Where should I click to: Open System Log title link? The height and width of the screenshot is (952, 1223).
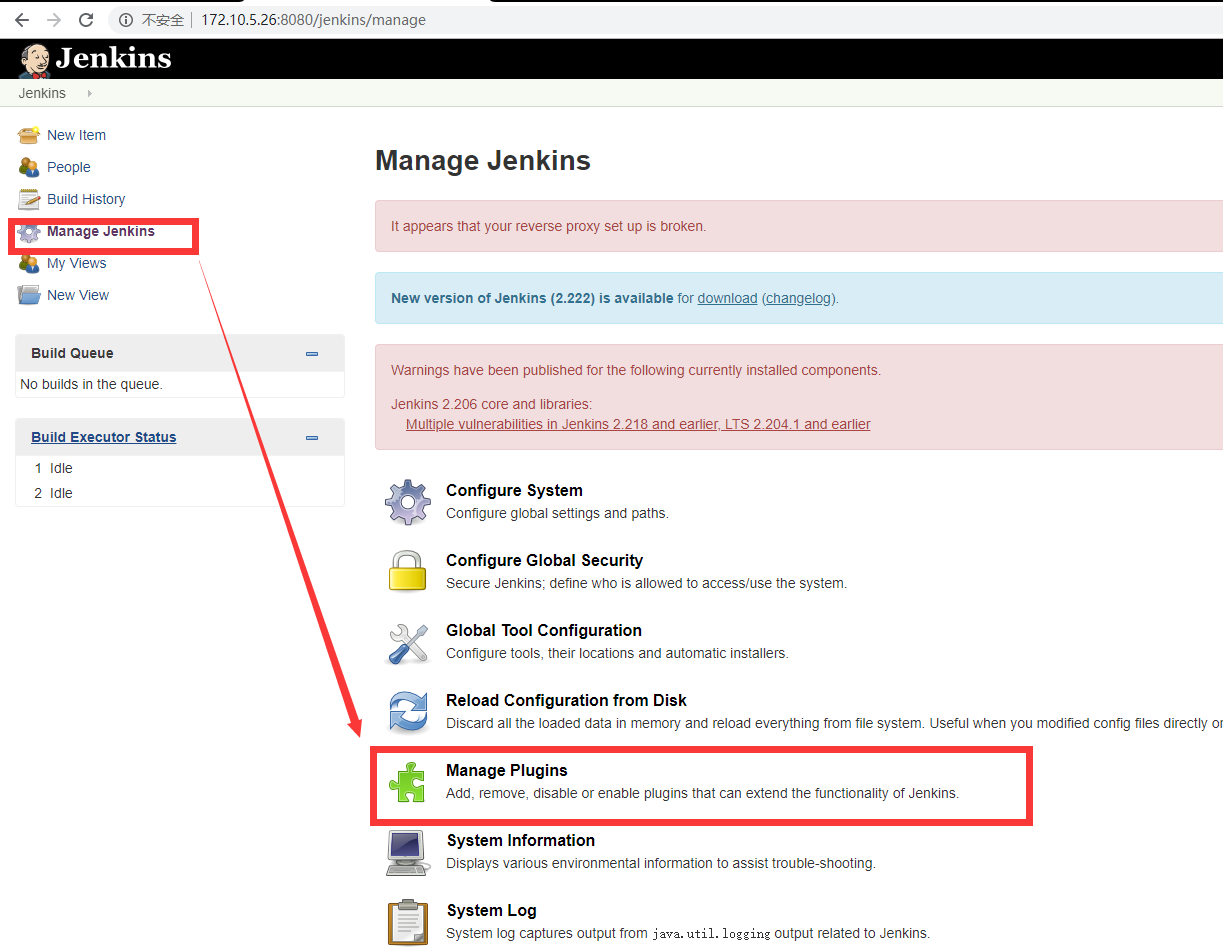click(x=492, y=910)
